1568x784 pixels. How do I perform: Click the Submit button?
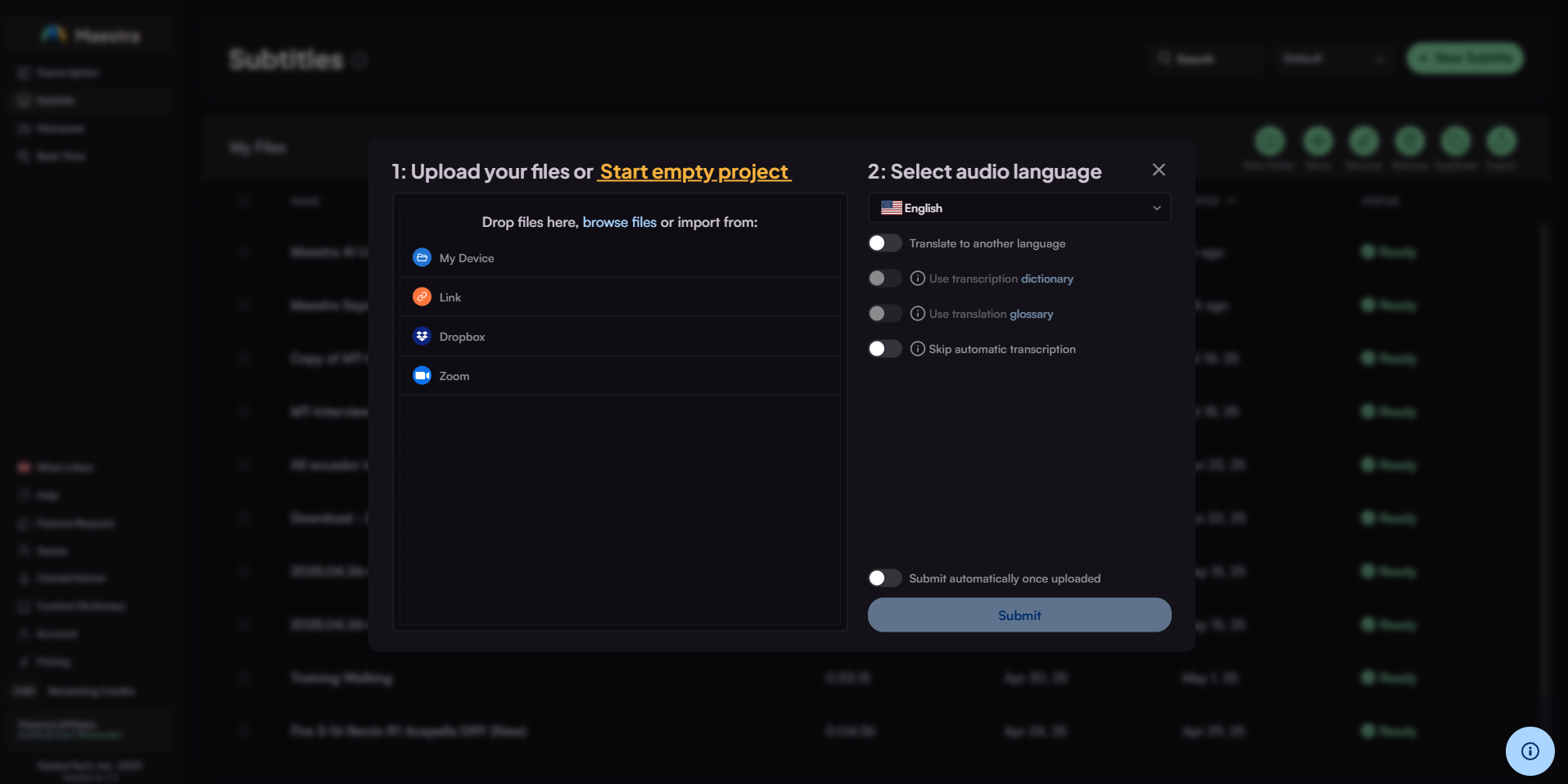1019,615
